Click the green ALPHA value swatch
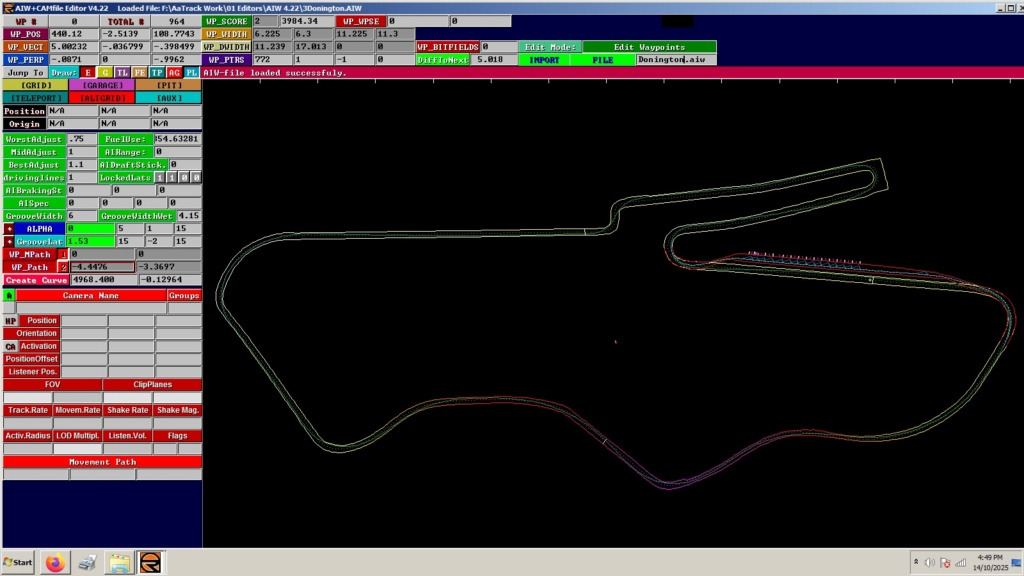Viewport: 1024px width, 576px height. (x=90, y=229)
